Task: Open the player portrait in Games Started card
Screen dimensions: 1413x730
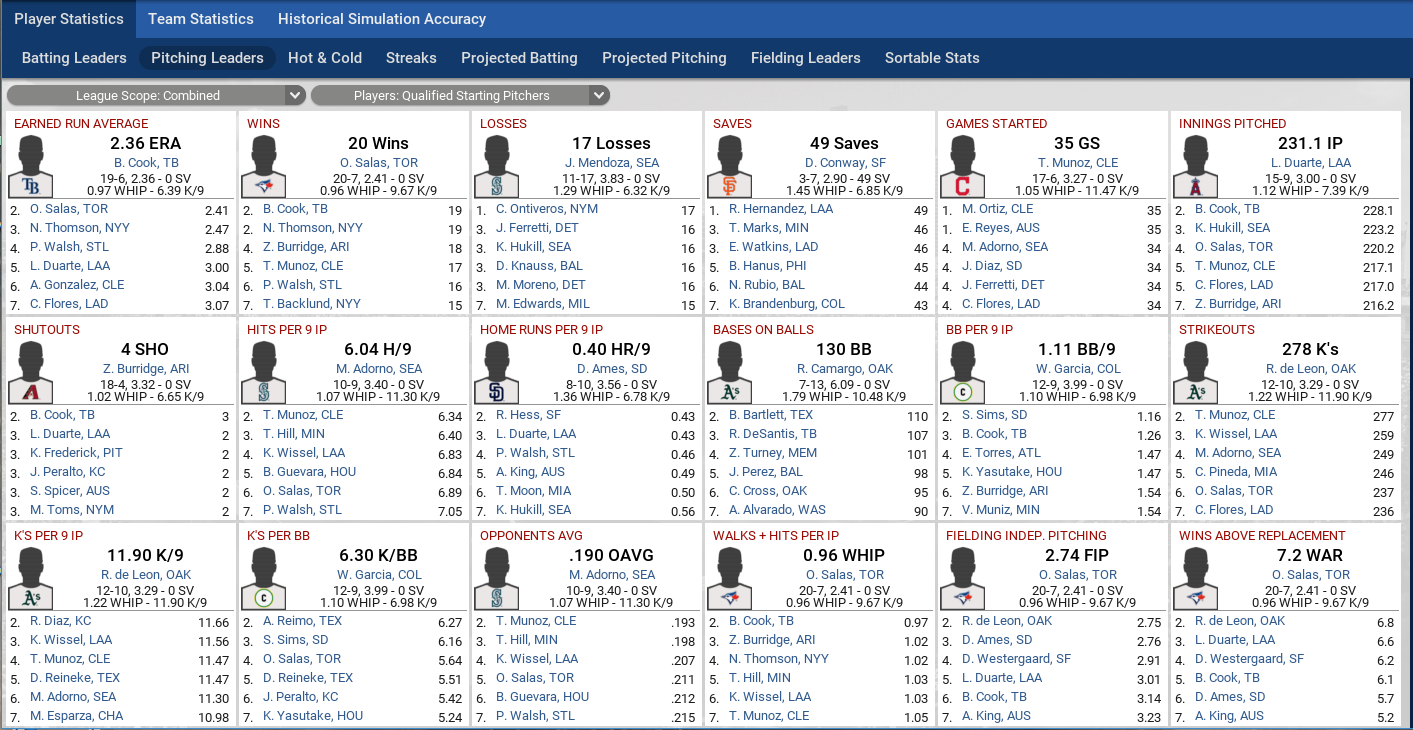Action: tap(963, 166)
